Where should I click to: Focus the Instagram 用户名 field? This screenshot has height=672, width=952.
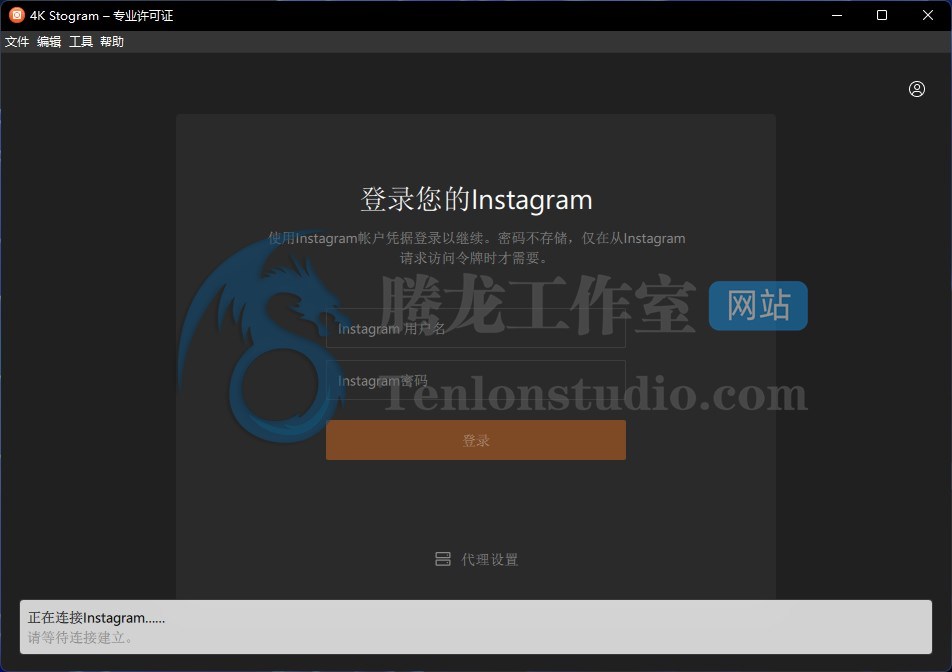tap(475, 328)
